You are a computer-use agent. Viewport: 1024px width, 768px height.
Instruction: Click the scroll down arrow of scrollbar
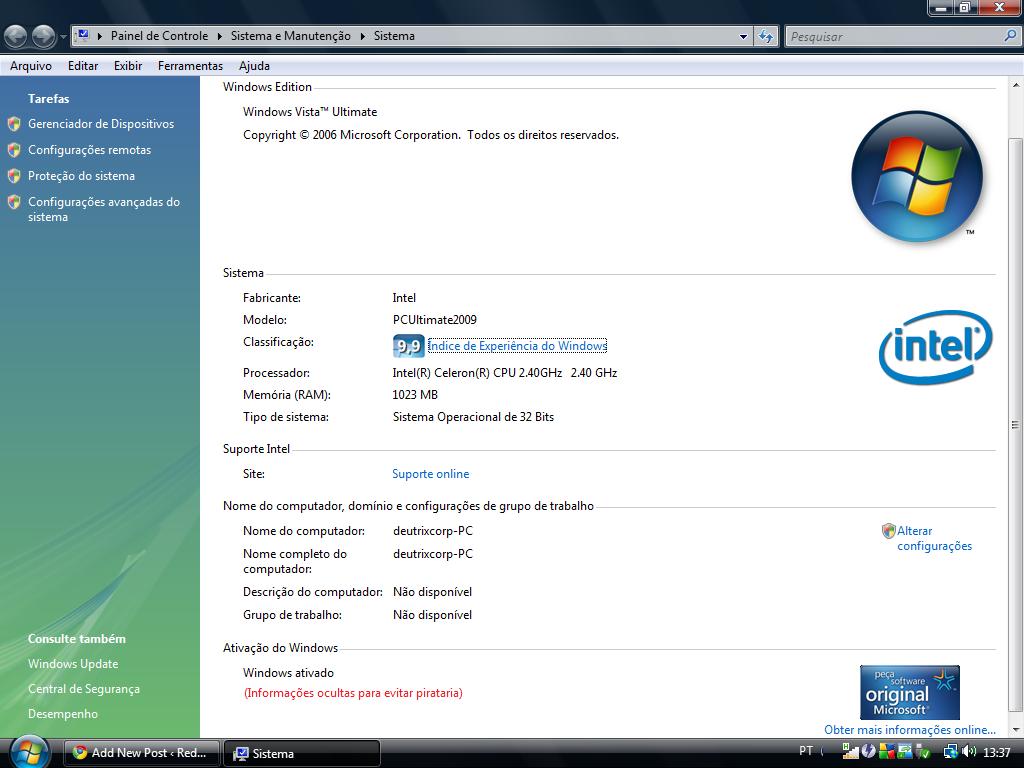[1016, 730]
